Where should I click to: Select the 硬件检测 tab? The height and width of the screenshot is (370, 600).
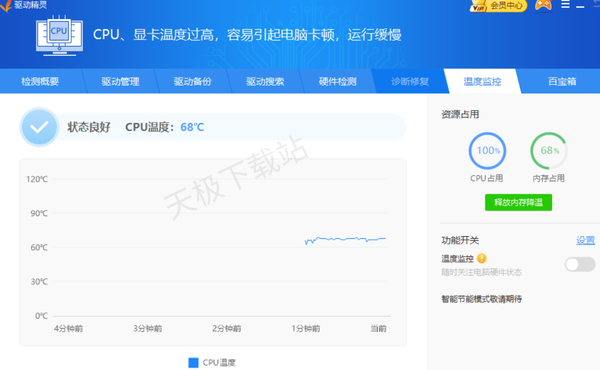(338, 81)
